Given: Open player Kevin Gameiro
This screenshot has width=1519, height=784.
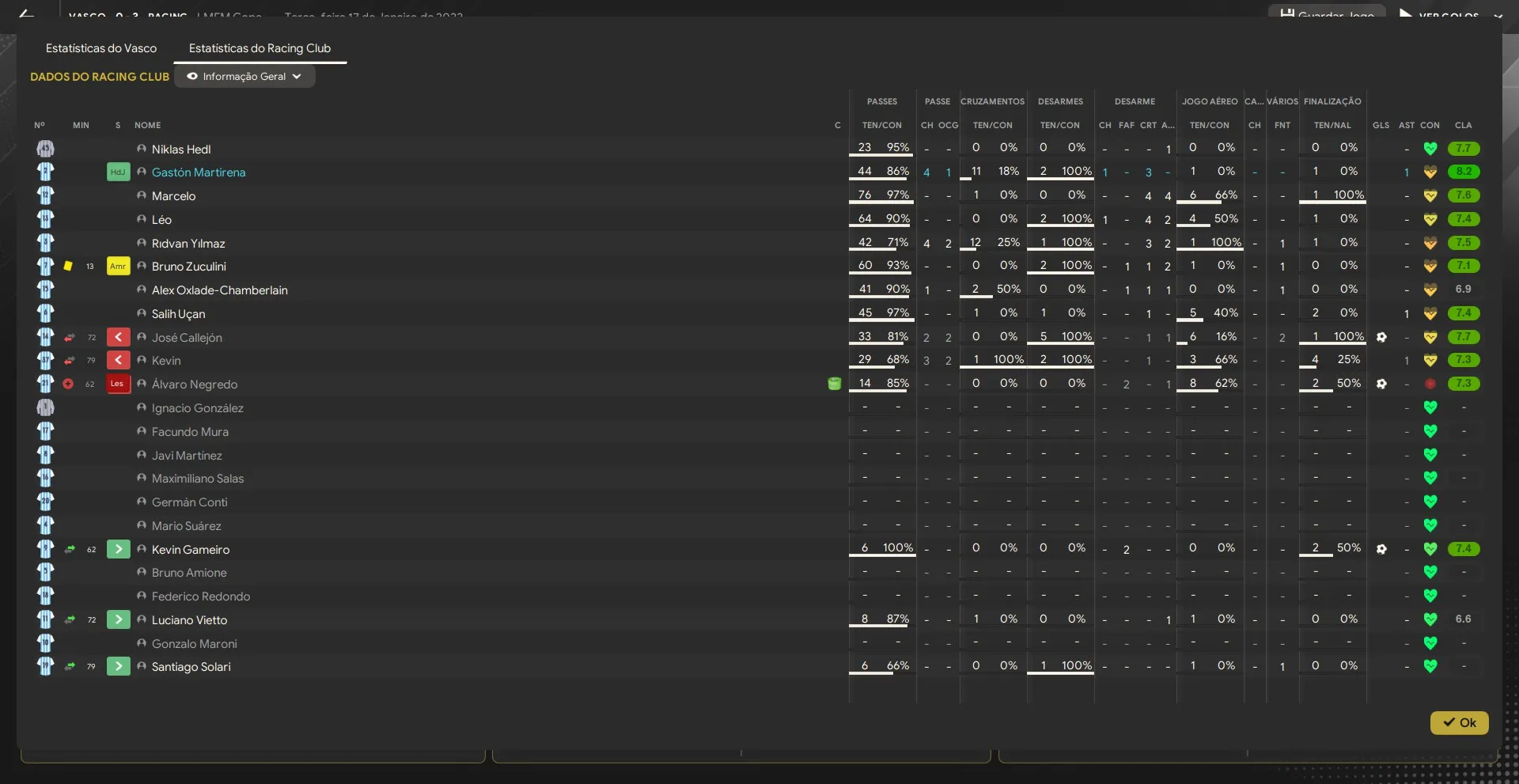Looking at the screenshot, I should [191, 550].
